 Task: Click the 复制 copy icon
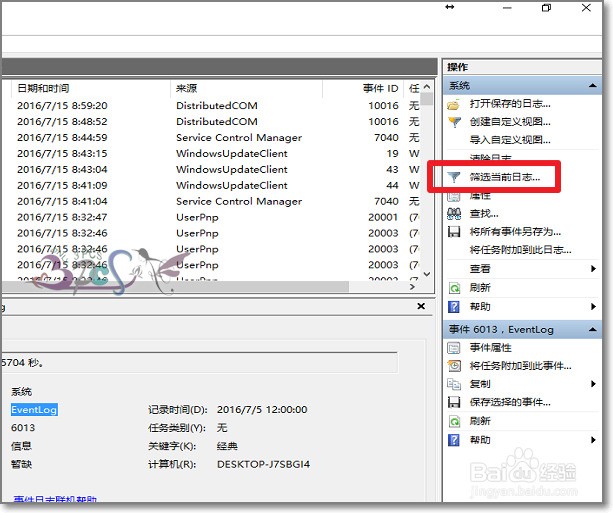454,384
